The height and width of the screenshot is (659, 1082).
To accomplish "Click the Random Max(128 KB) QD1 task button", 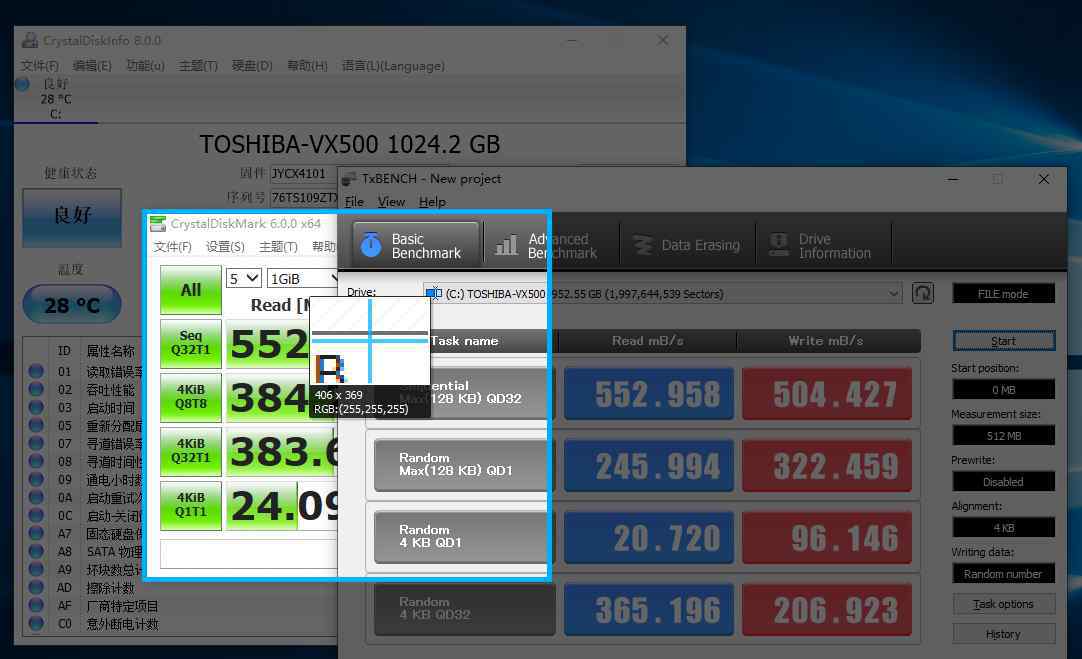I will pos(464,464).
